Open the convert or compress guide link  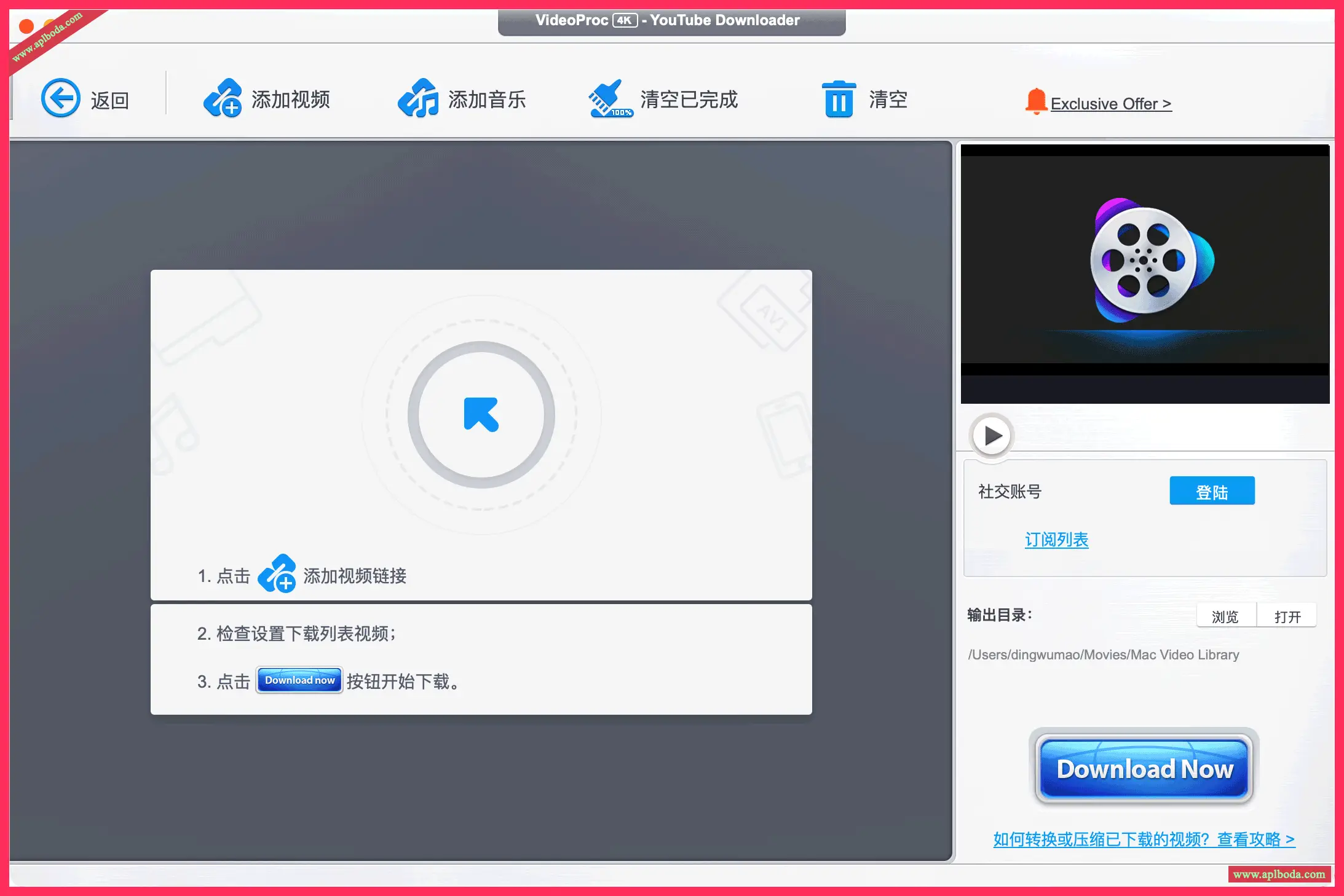[1144, 839]
